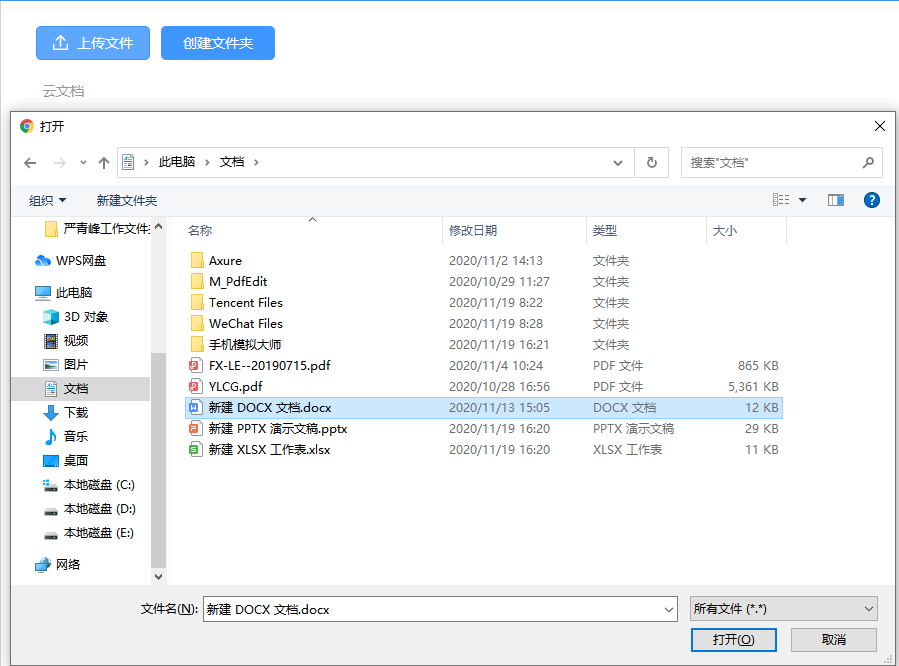
Task: Click the refresh icon in the address bar
Action: [651, 161]
